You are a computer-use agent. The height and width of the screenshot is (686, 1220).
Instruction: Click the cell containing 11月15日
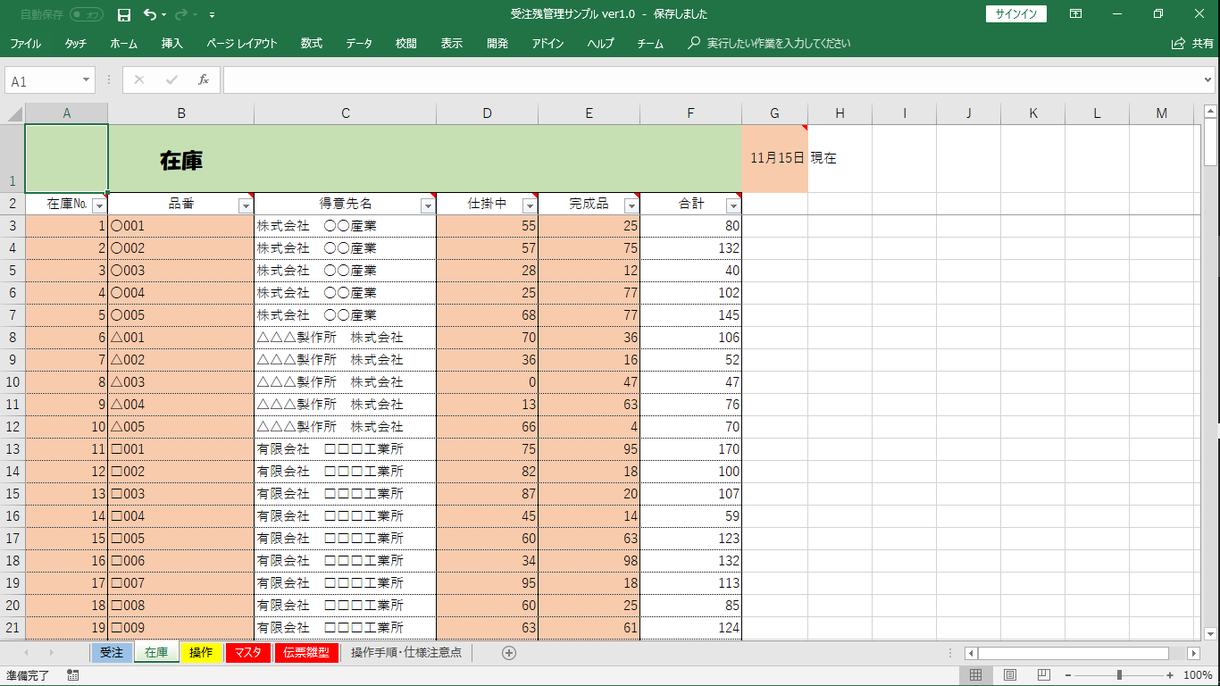[x=775, y=158]
